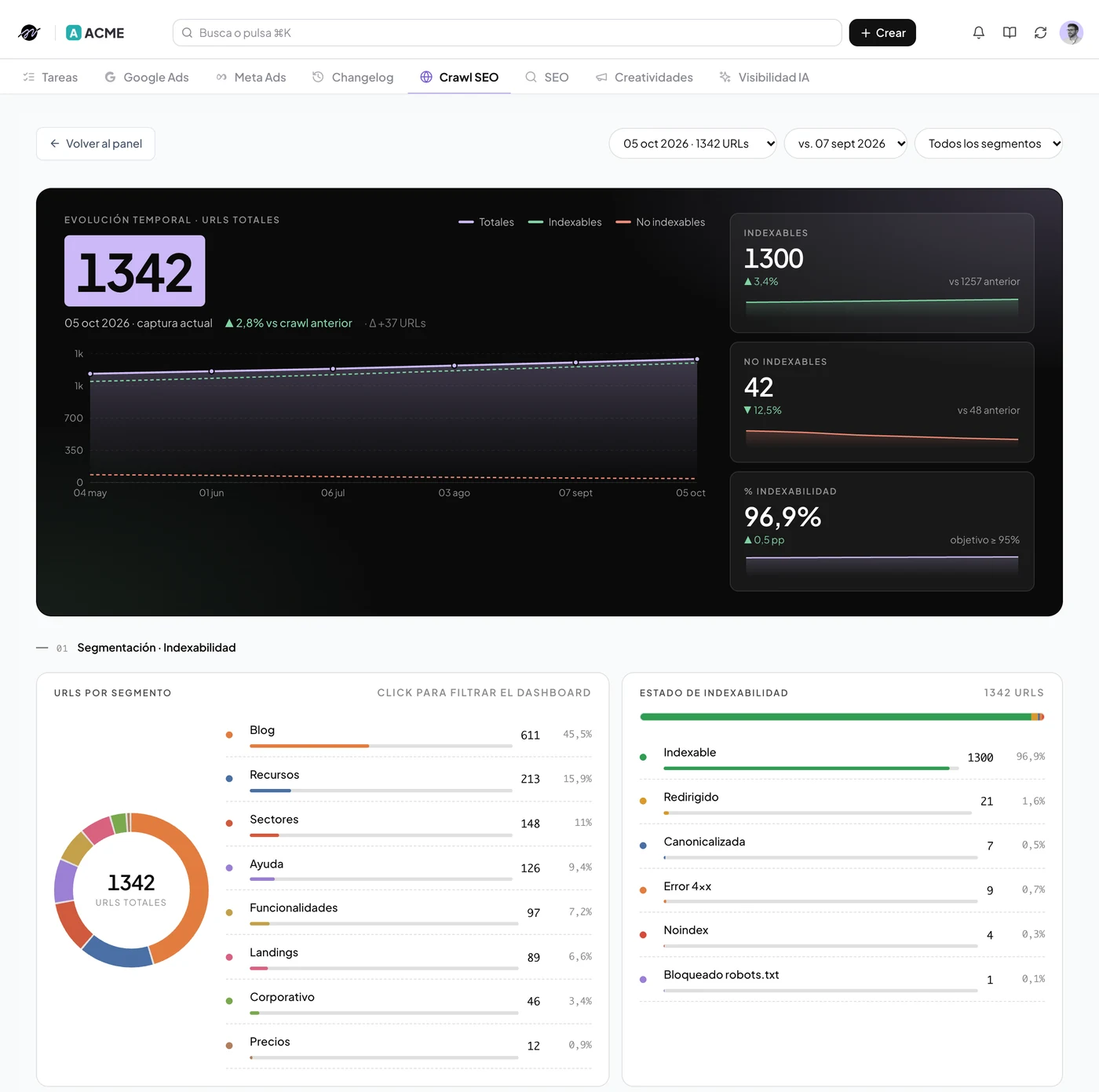The image size is (1099, 1092).
Task: Switch to the Tareas tab
Action: pos(50,77)
